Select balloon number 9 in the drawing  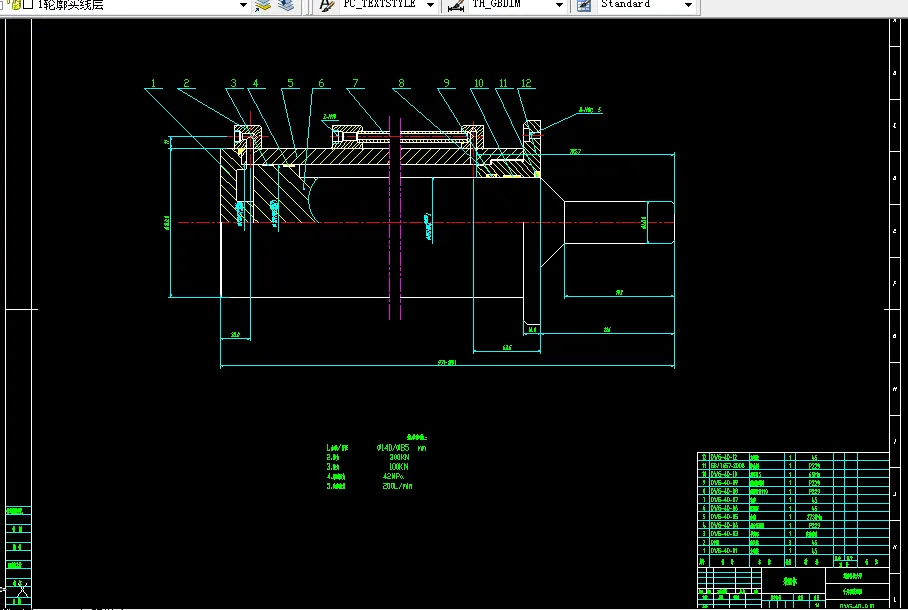(x=446, y=83)
